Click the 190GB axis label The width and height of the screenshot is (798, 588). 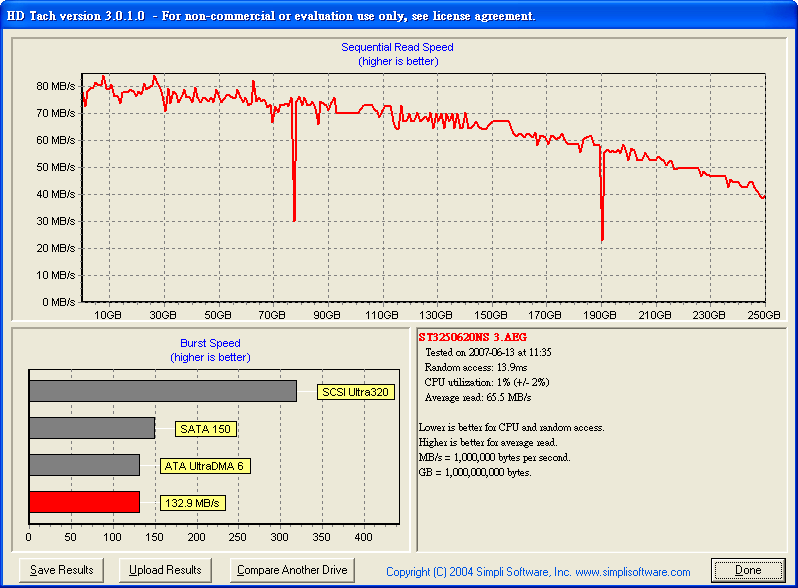pos(600,315)
